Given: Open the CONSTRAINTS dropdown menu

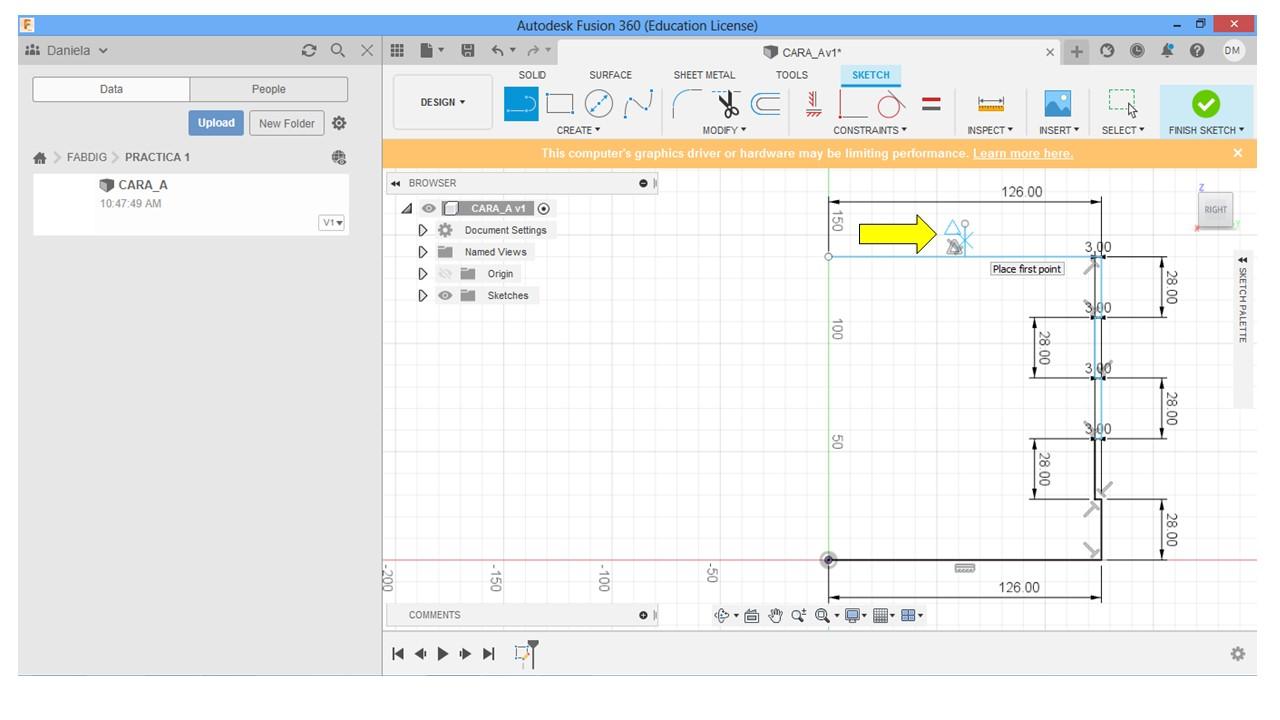Looking at the screenshot, I should coord(870,130).
